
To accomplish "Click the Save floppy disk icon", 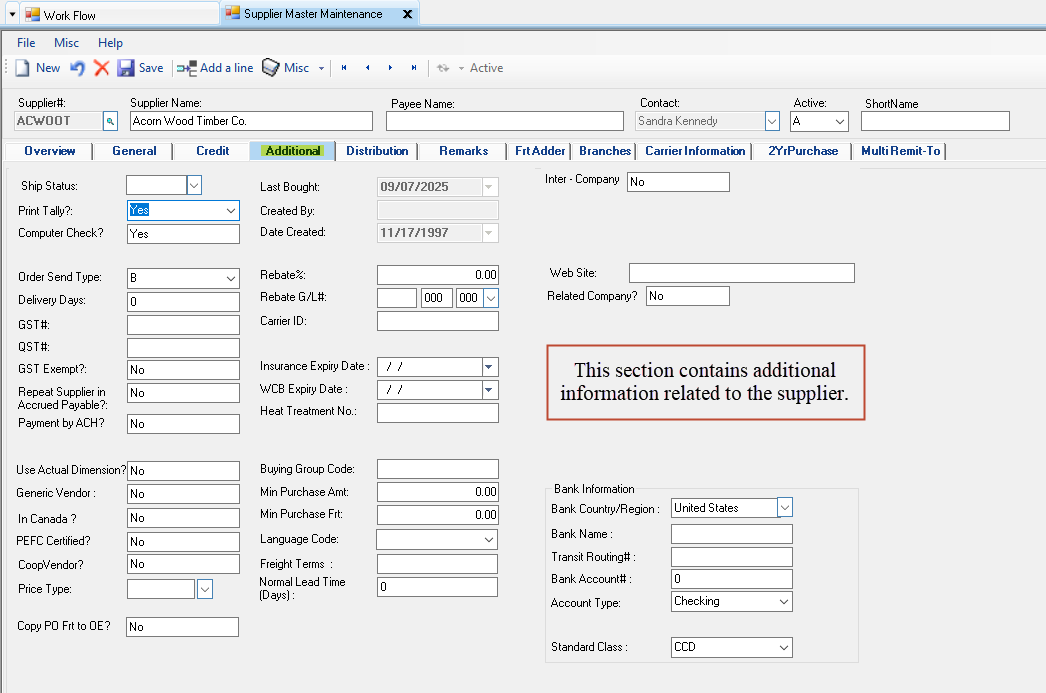I will coord(126,68).
